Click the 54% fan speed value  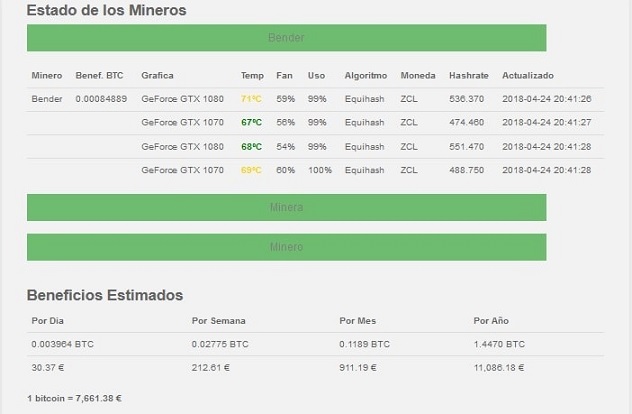(x=285, y=147)
